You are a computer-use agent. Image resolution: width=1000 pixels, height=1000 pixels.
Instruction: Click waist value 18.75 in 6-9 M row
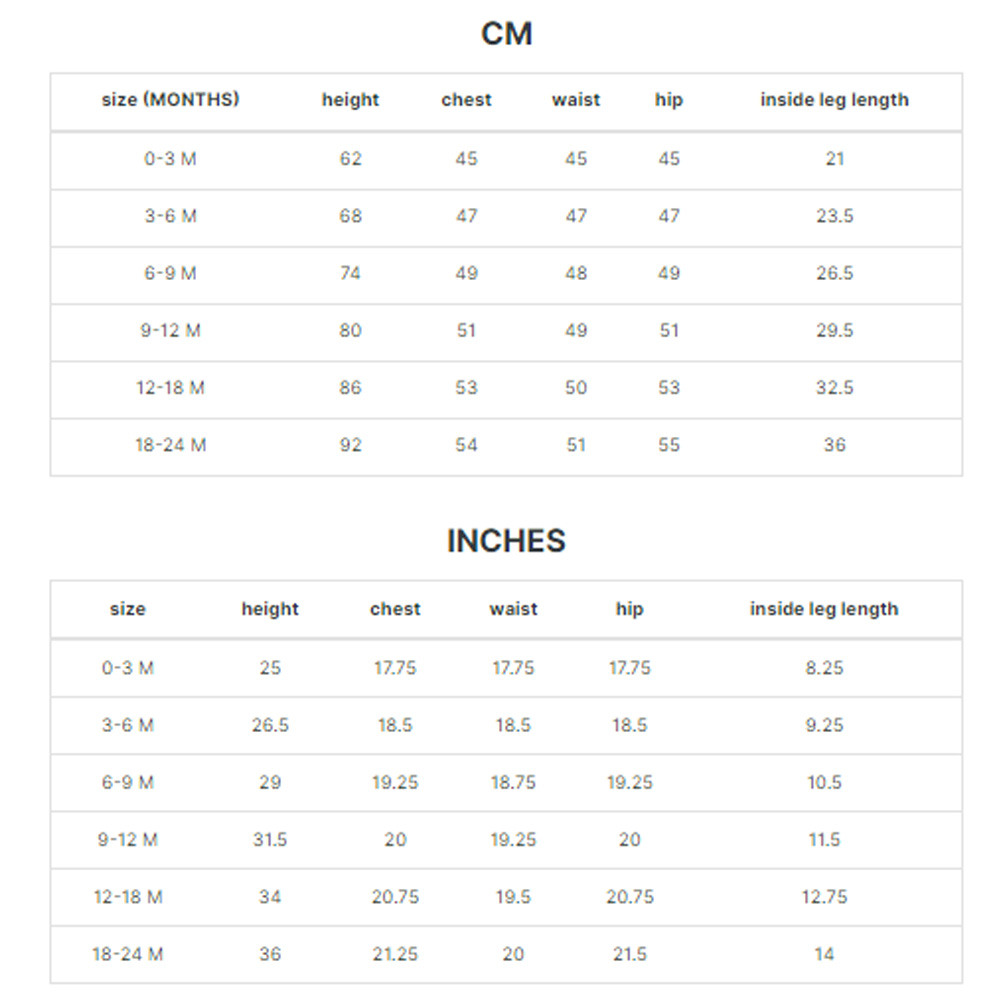click(513, 783)
